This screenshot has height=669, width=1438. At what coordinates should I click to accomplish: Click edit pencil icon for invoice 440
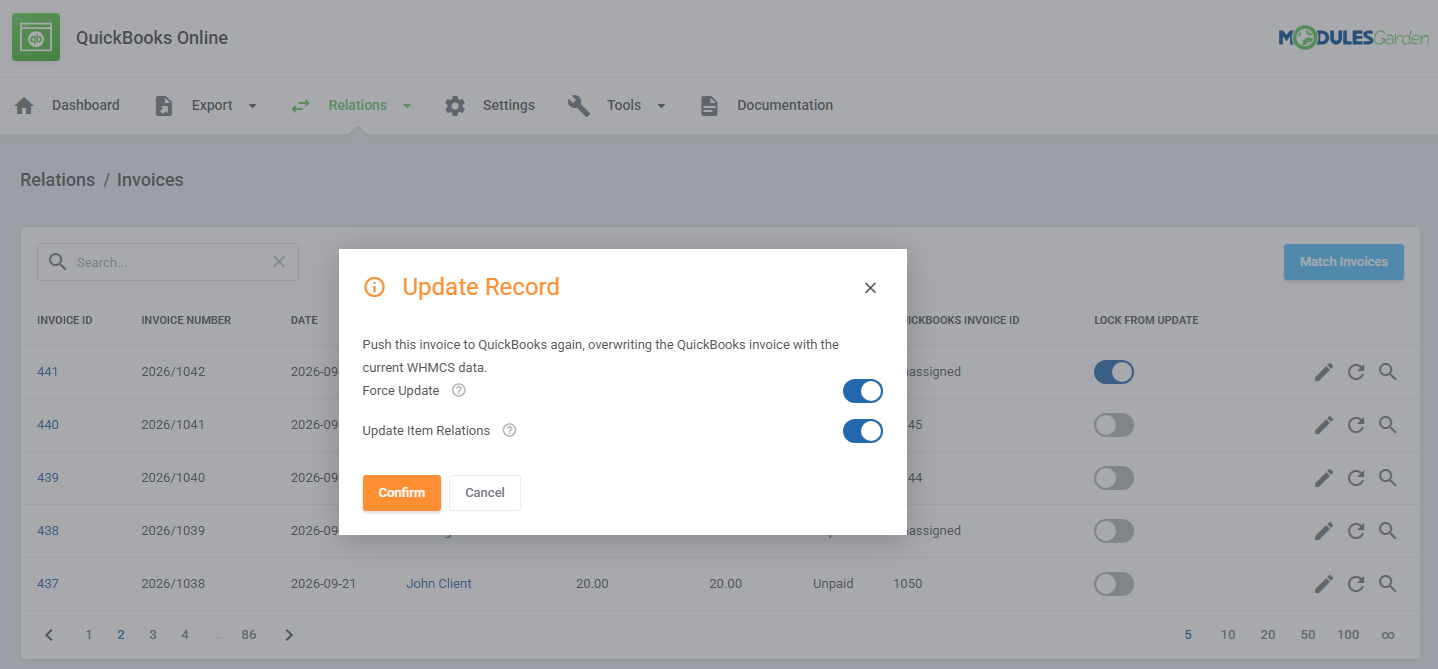coord(1324,425)
